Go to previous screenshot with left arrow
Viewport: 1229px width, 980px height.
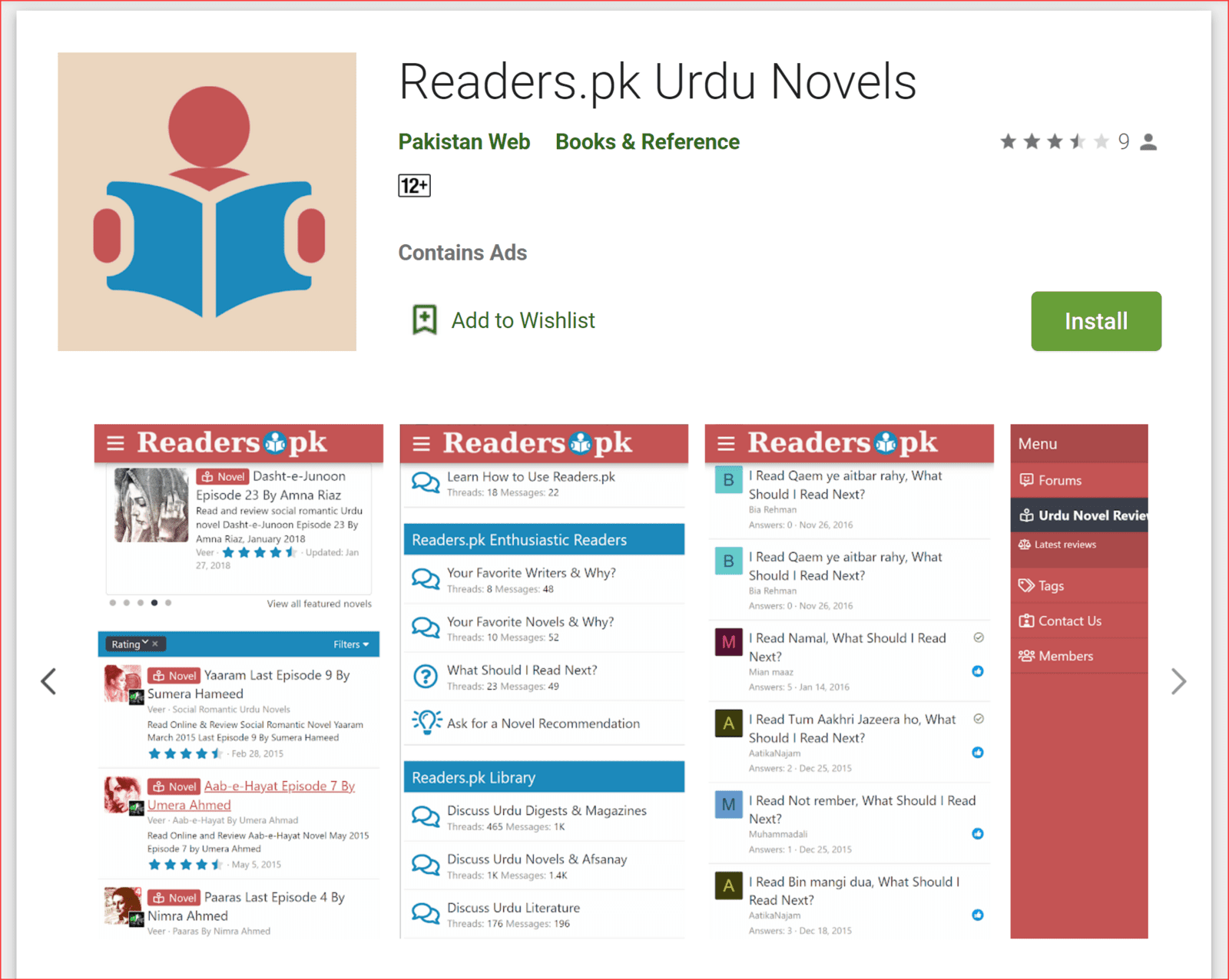coord(48,681)
